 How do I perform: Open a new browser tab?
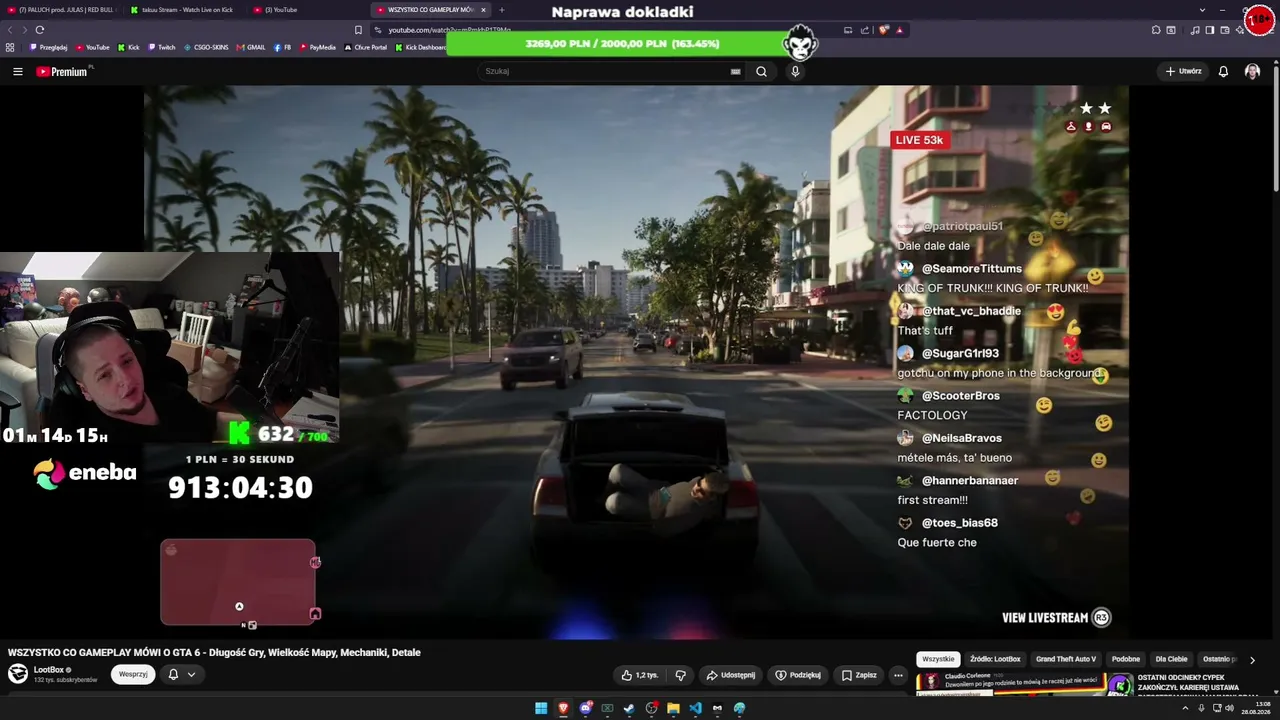point(502,10)
